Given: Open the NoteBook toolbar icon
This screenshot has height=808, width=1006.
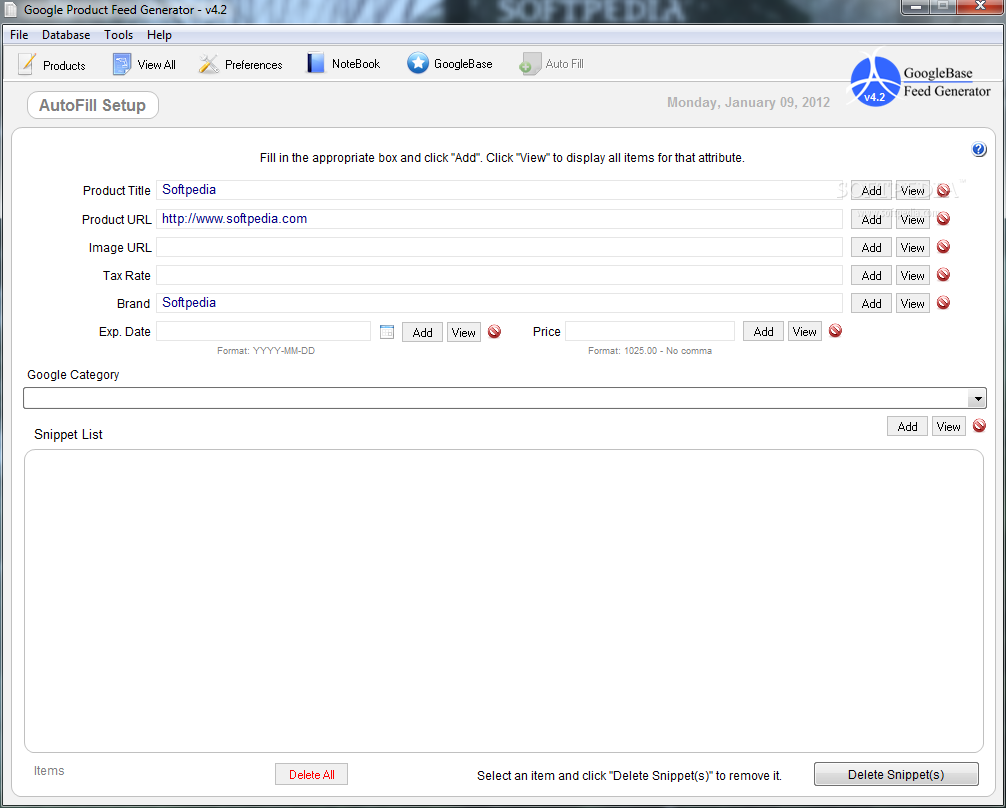Looking at the screenshot, I should (x=315, y=64).
